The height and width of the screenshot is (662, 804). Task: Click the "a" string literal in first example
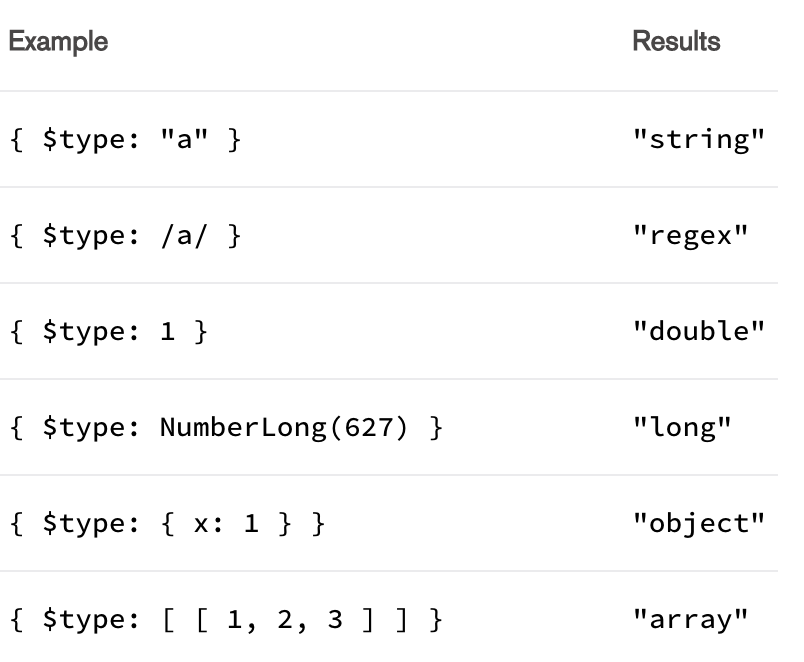click(183, 139)
